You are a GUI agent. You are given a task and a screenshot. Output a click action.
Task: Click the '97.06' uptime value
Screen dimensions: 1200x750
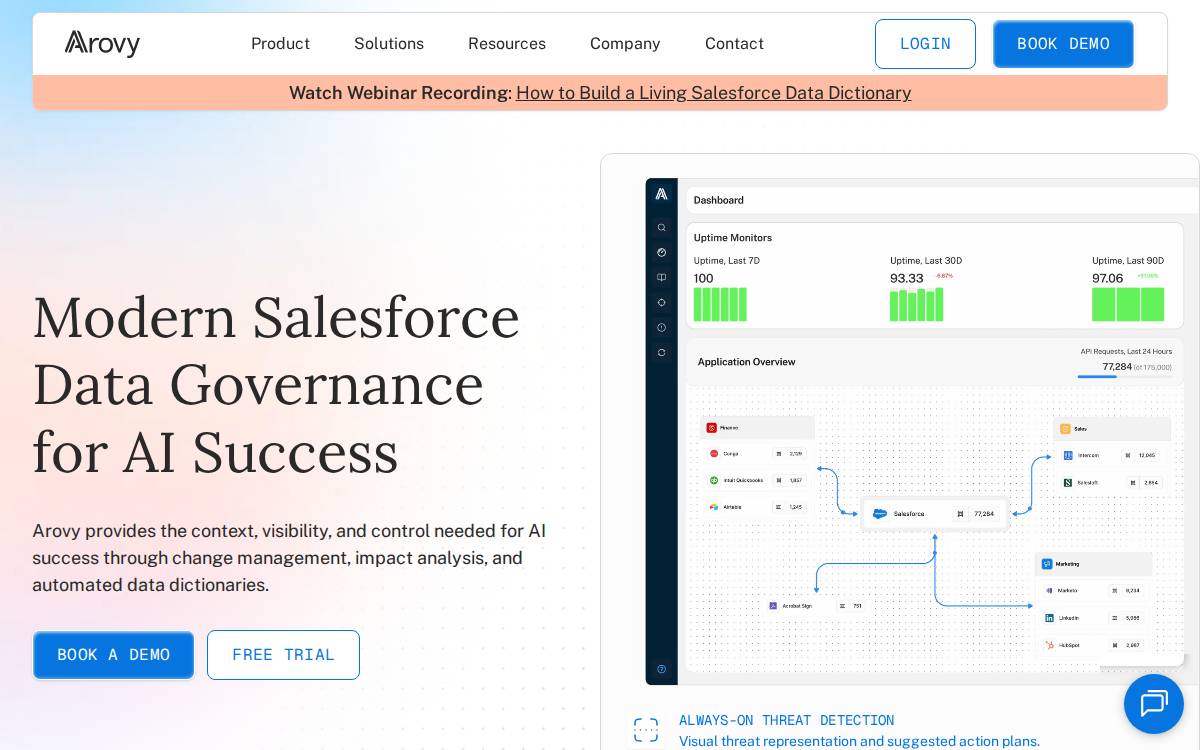1108,278
